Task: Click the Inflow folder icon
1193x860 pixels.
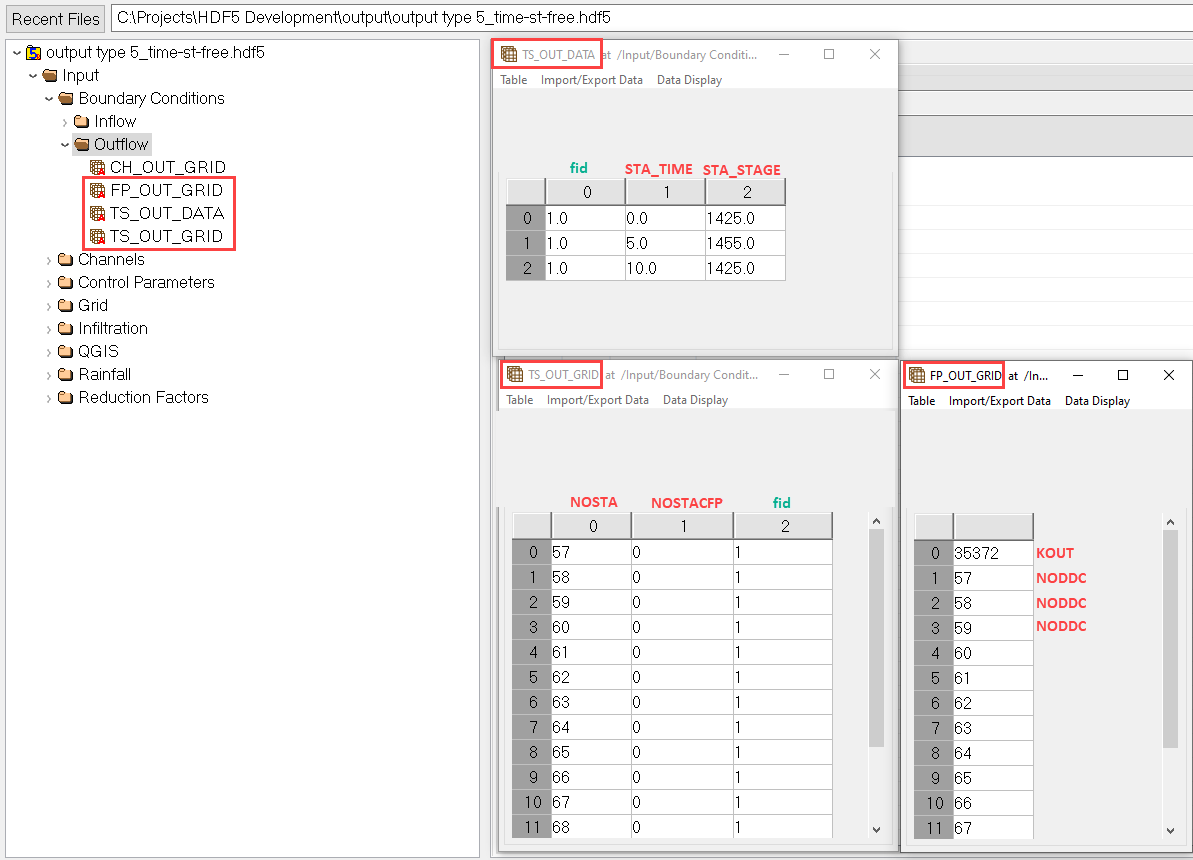Action: click(82, 122)
